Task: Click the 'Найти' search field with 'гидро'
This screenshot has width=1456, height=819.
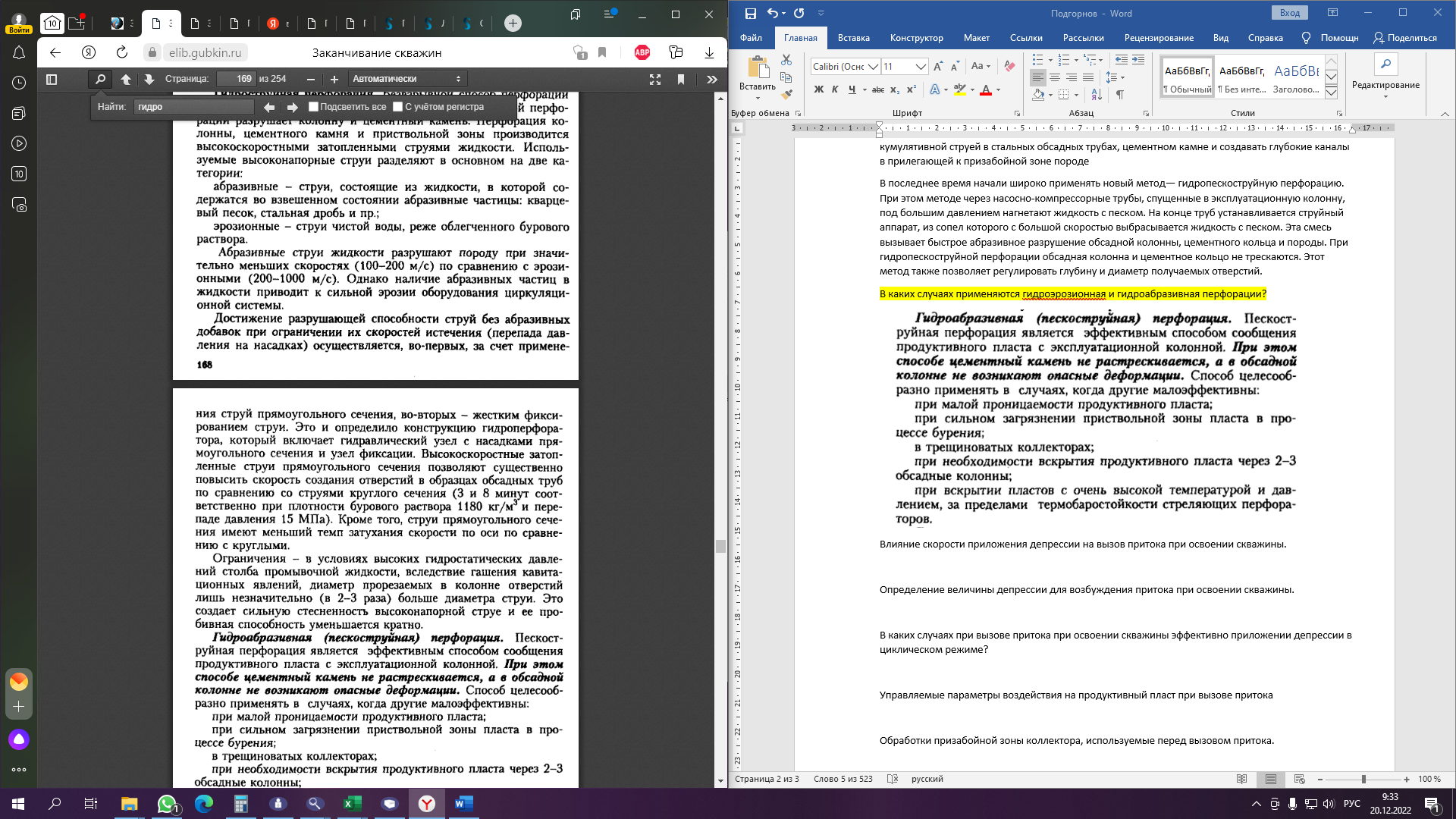Action: 194,107
